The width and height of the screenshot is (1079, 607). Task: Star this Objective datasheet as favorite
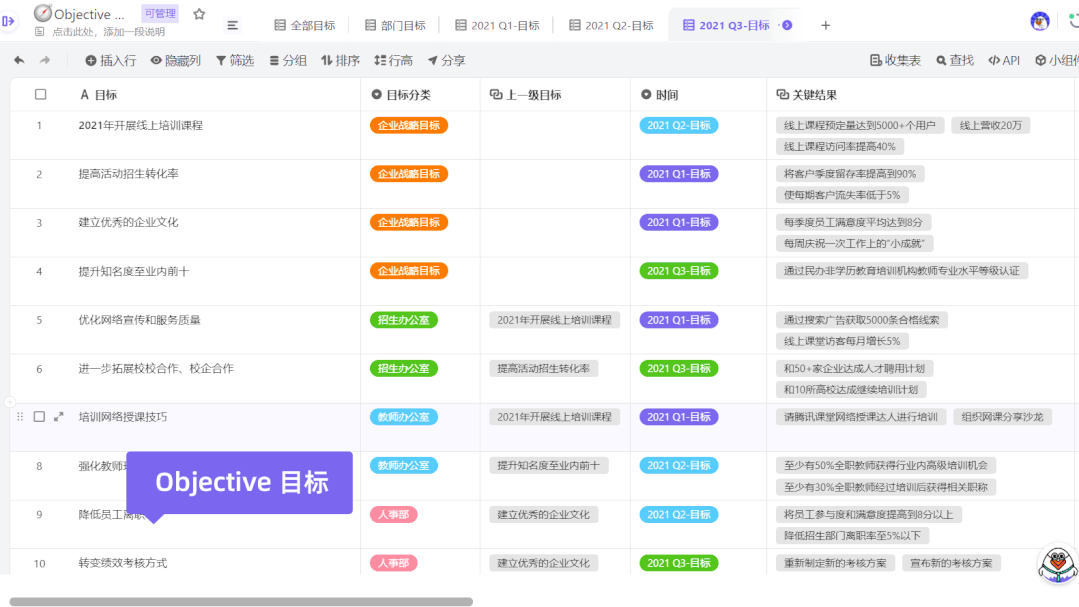click(199, 14)
